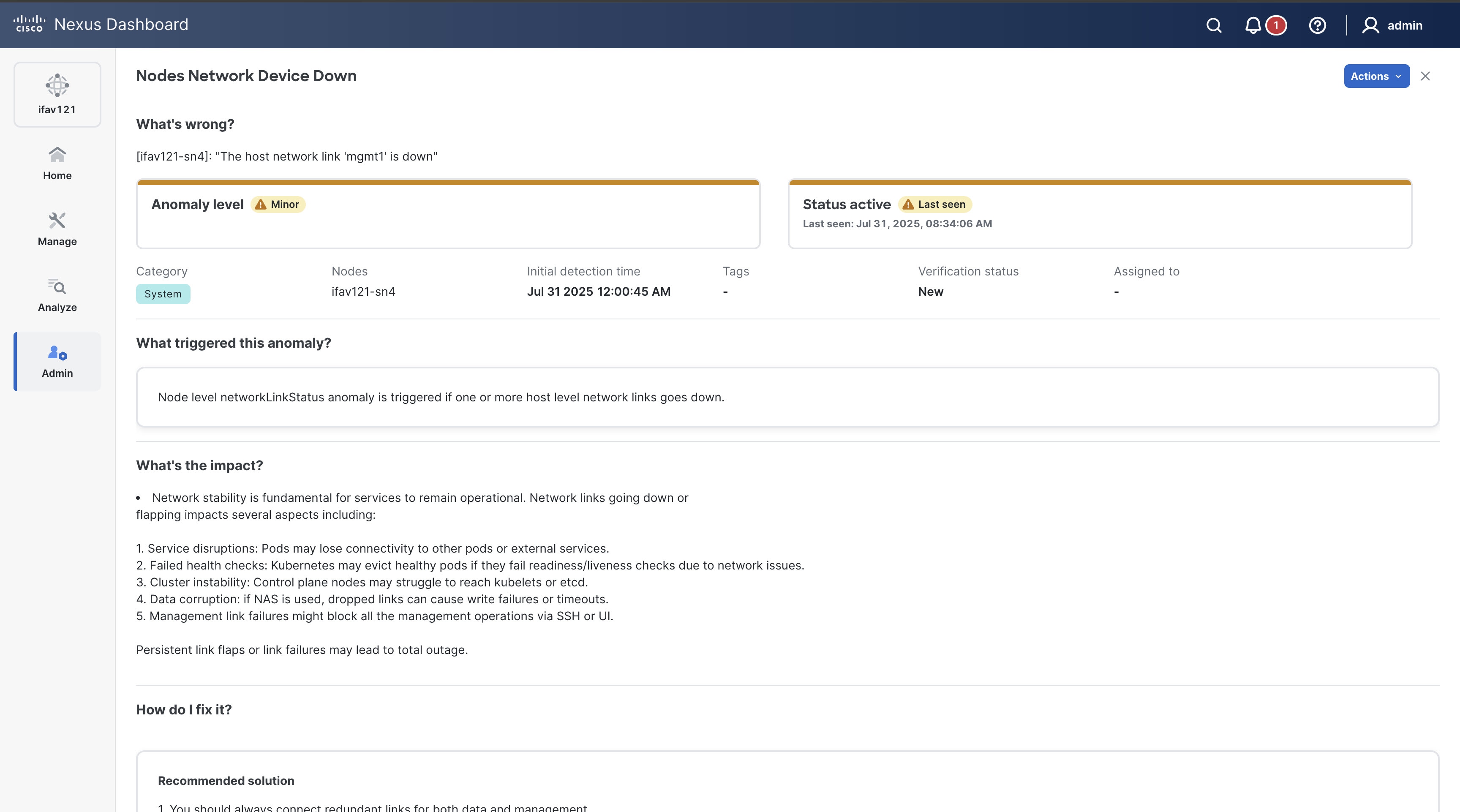
Task: Open the notifications bell icon
Action: pos(1253,25)
